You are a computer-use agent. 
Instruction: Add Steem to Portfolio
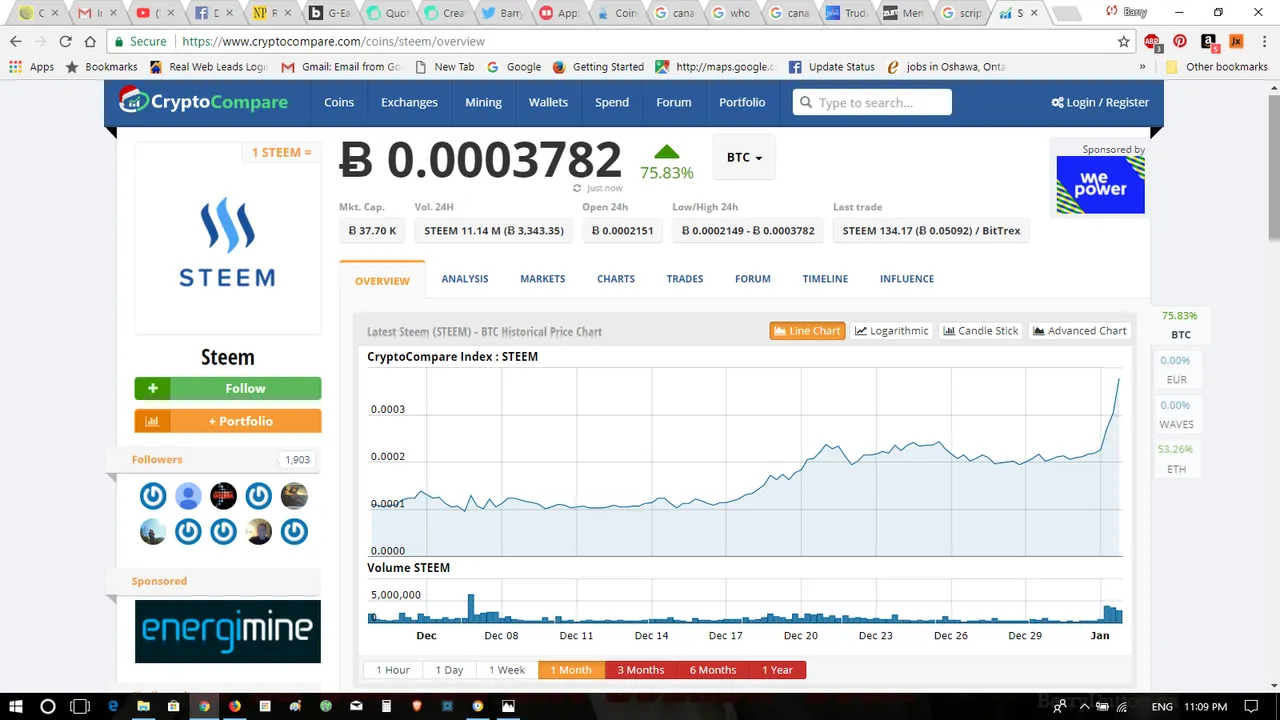[x=228, y=421]
